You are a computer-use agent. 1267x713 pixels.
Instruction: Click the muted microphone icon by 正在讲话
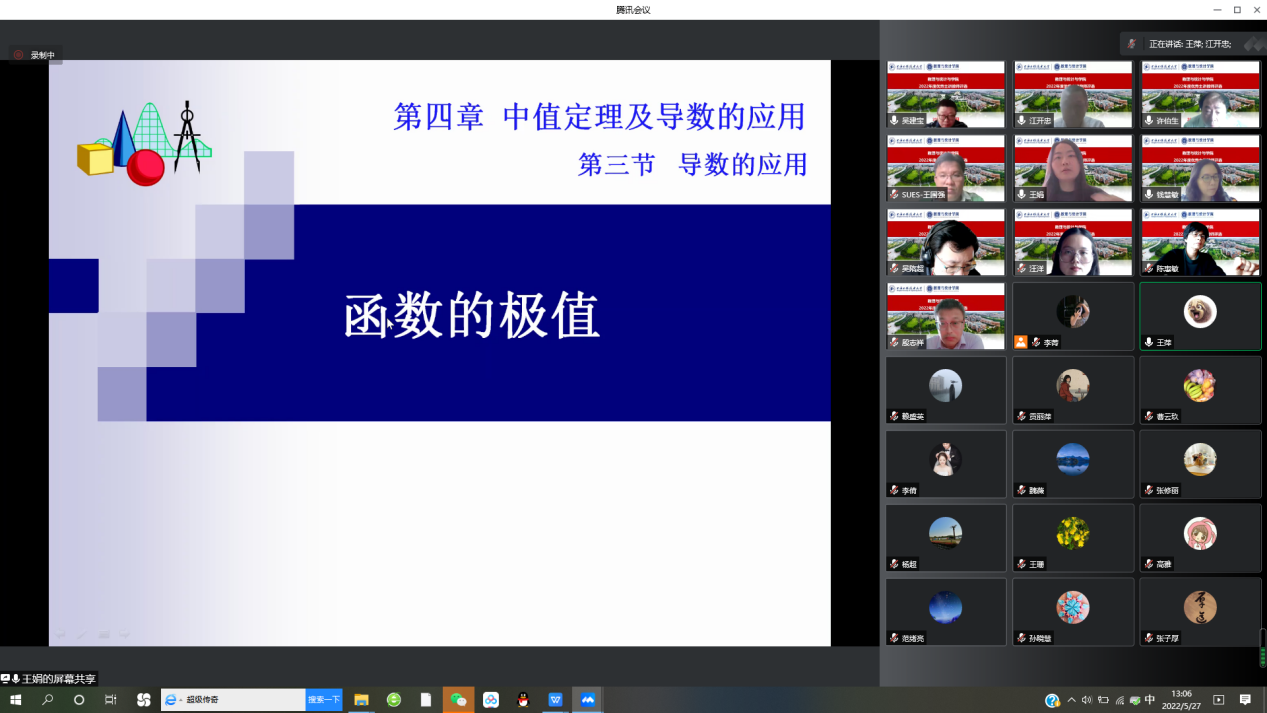pos(1132,44)
